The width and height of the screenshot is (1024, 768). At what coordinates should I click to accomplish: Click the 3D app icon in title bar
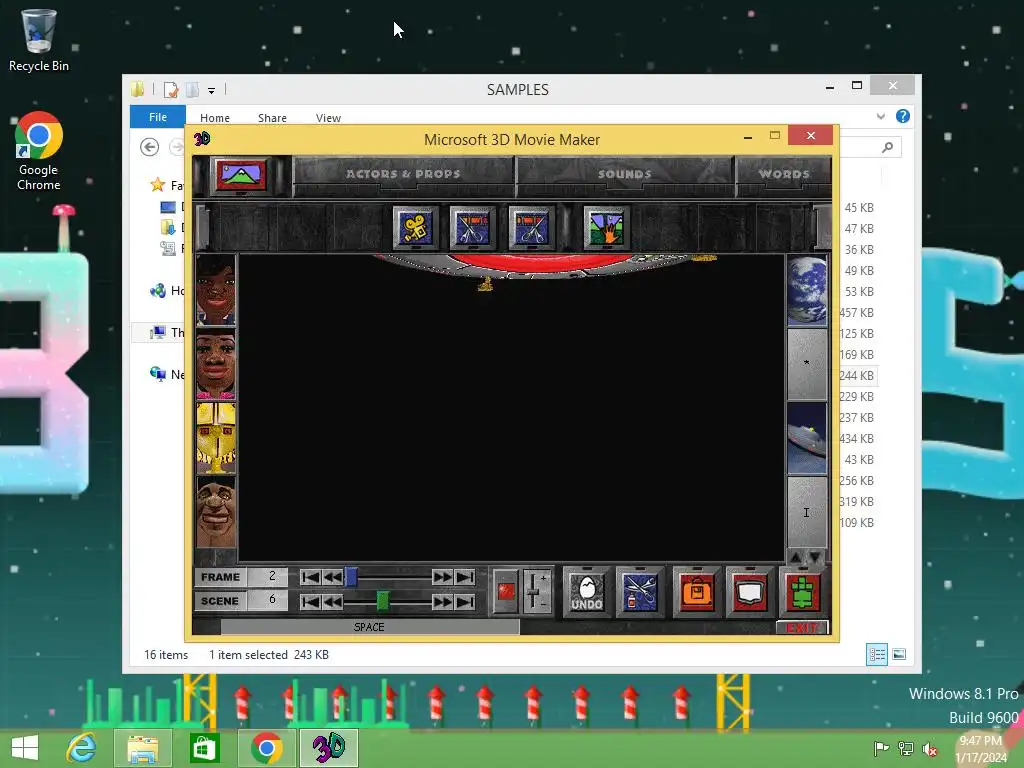pyautogui.click(x=202, y=138)
